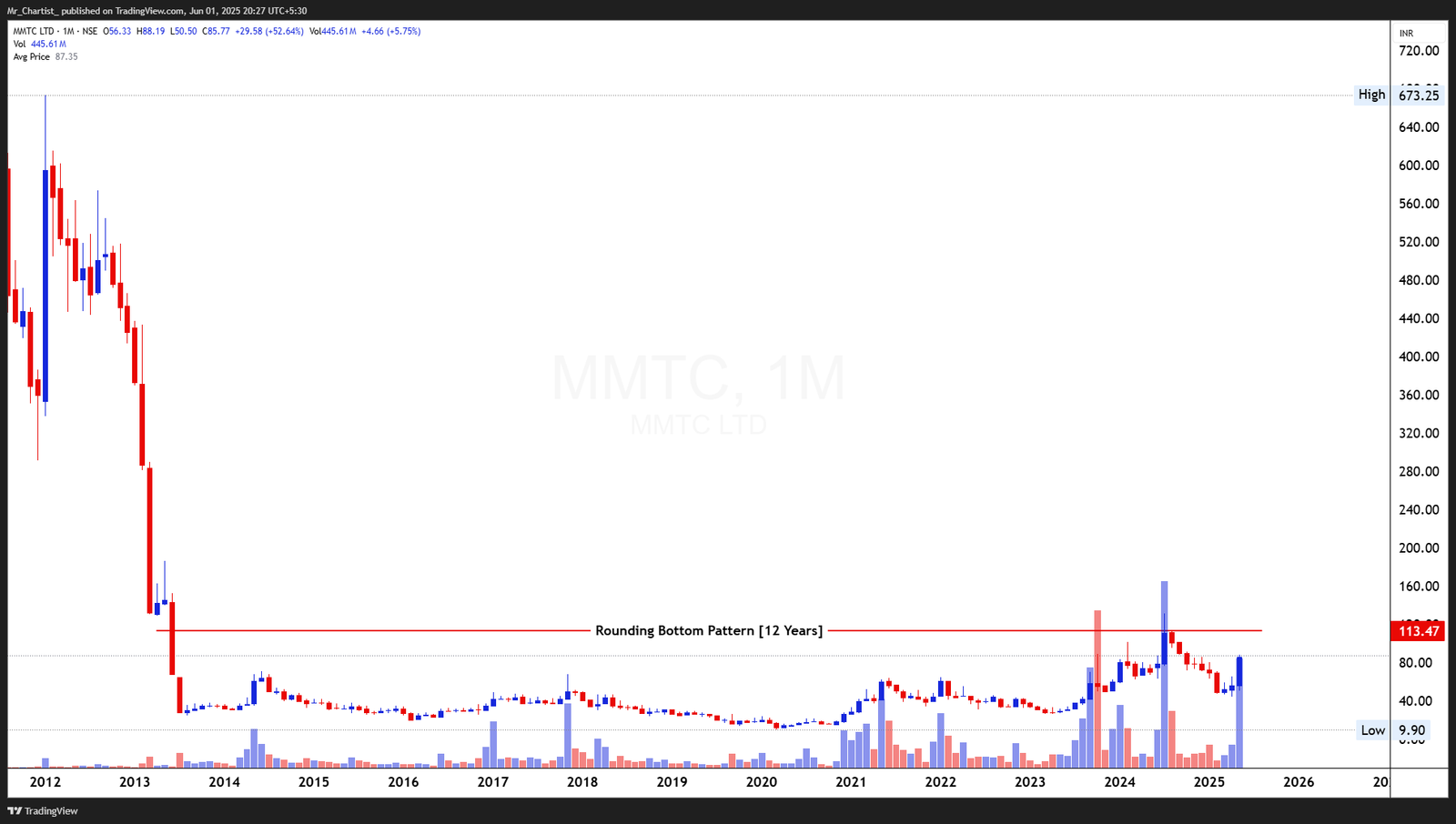Screen dimensions: 1456x824
Task: Click the TradingView logo icon
Action: click(16, 810)
